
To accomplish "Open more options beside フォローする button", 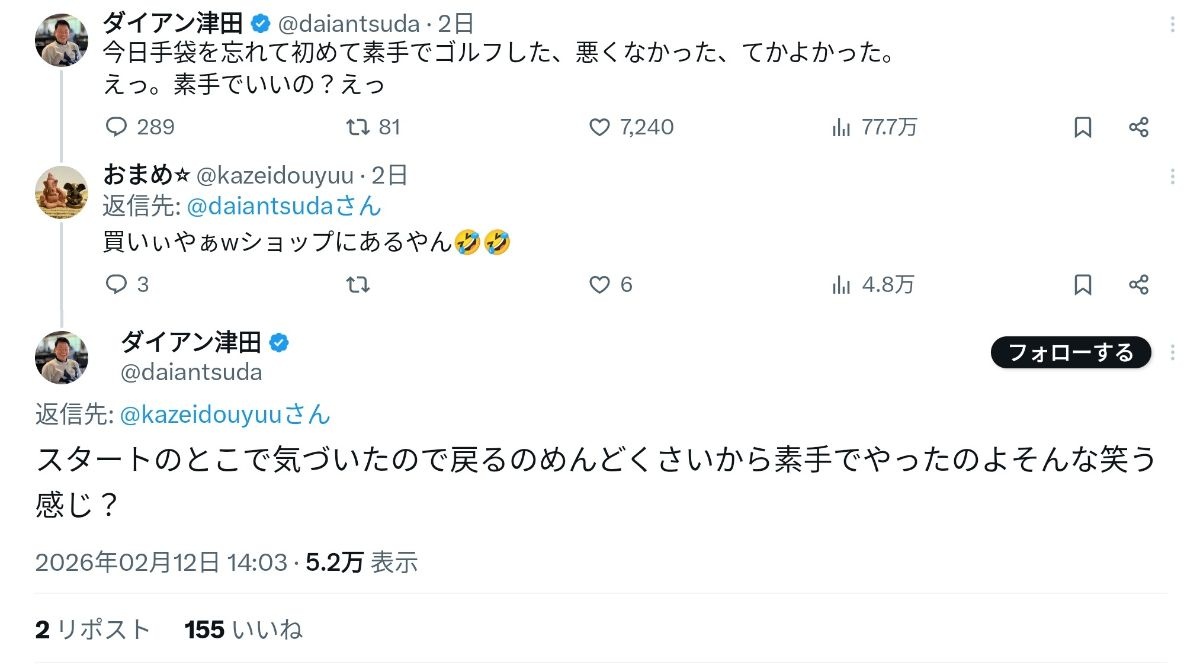I will pyautogui.click(x=1172, y=352).
